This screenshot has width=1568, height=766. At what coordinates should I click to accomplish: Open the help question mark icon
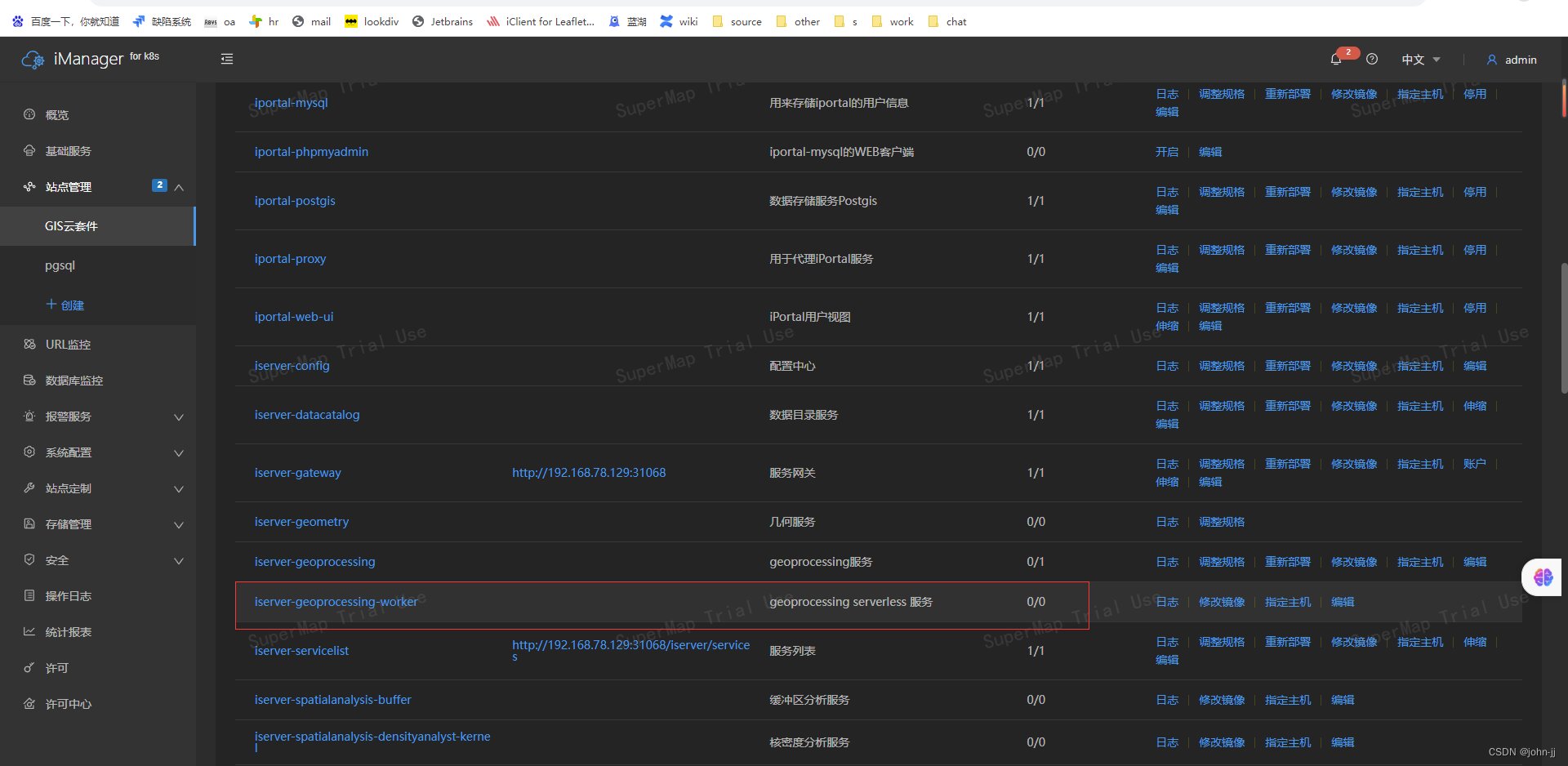(x=1372, y=59)
